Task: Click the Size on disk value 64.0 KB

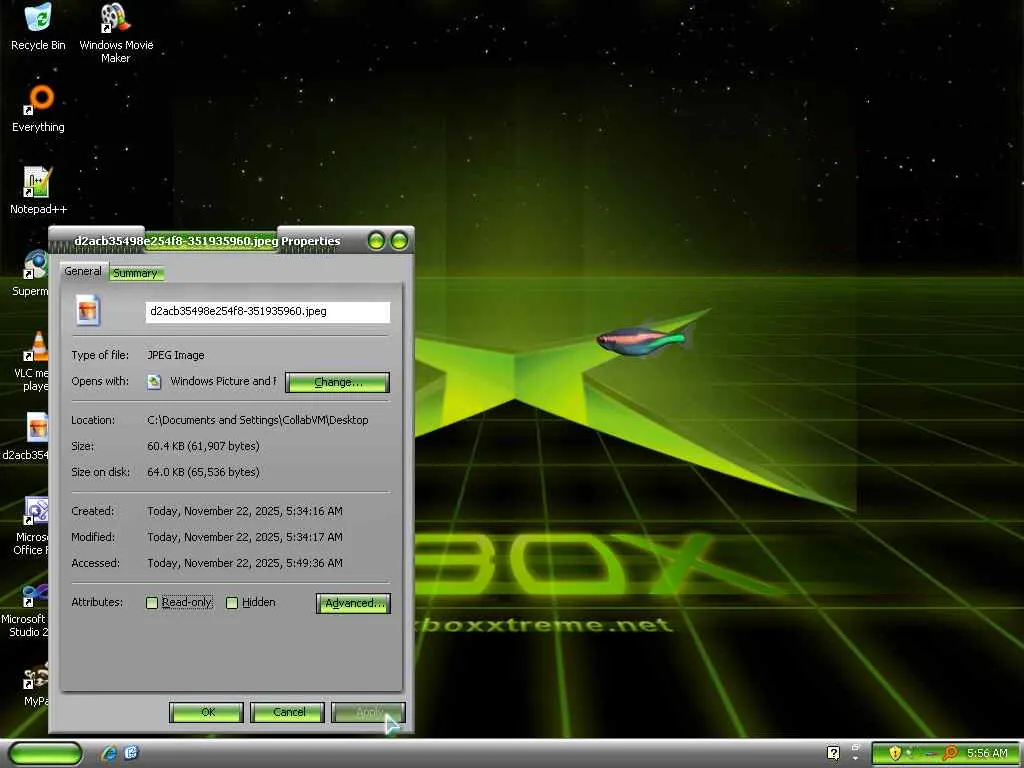Action: coord(203,472)
